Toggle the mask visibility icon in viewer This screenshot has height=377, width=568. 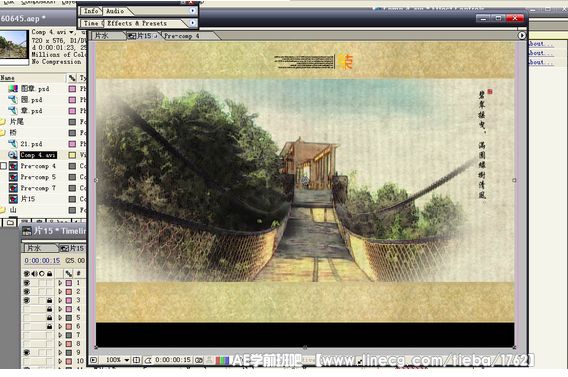[x=148, y=360]
